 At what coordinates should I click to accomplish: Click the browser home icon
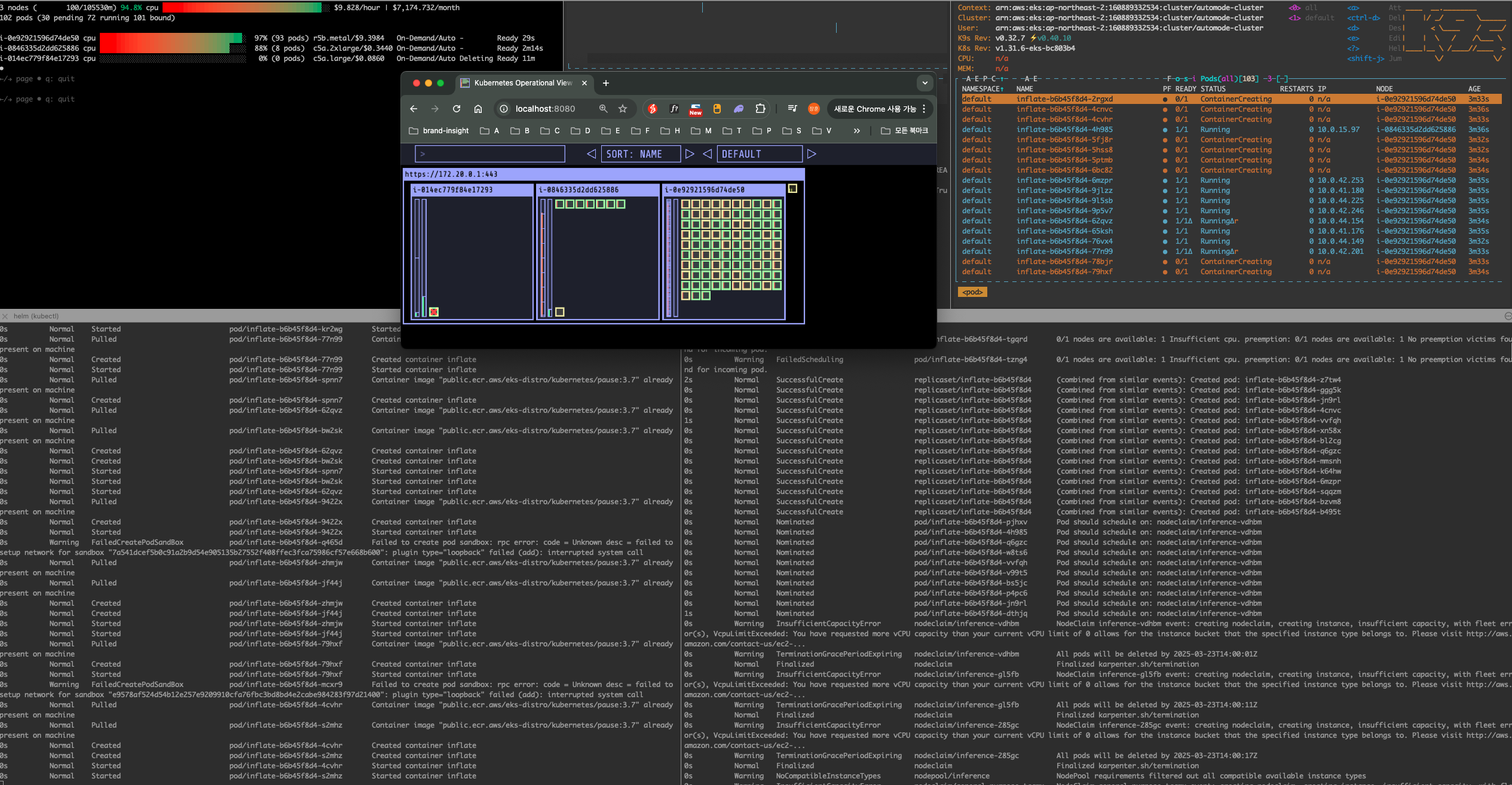click(478, 109)
